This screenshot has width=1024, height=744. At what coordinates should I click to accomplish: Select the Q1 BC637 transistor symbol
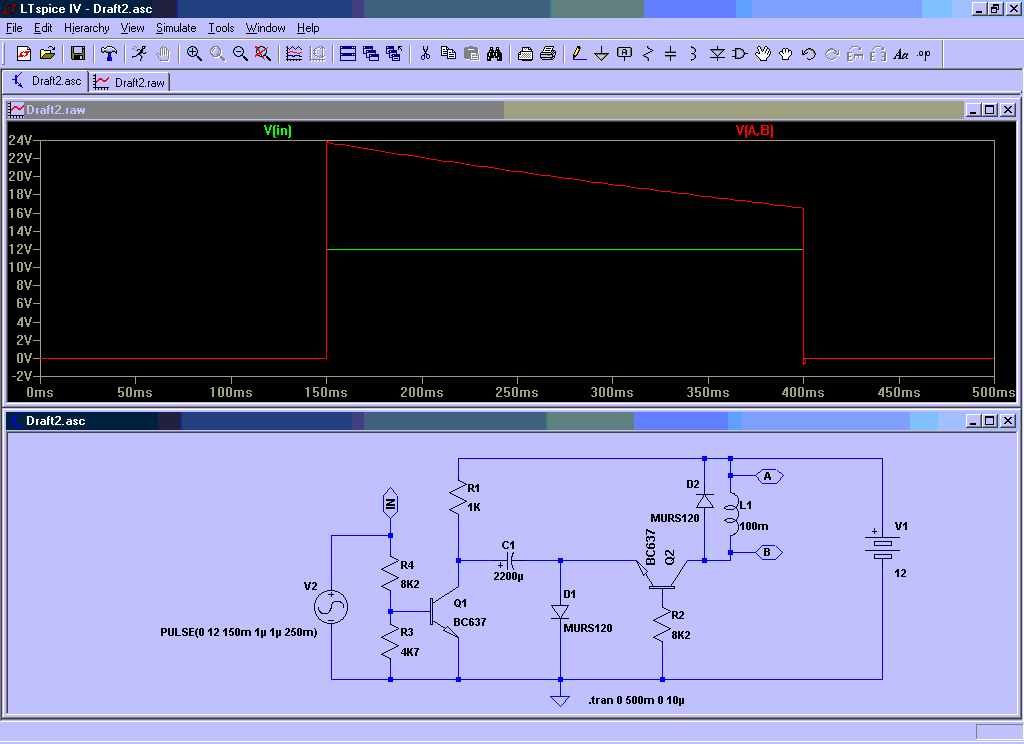click(446, 613)
